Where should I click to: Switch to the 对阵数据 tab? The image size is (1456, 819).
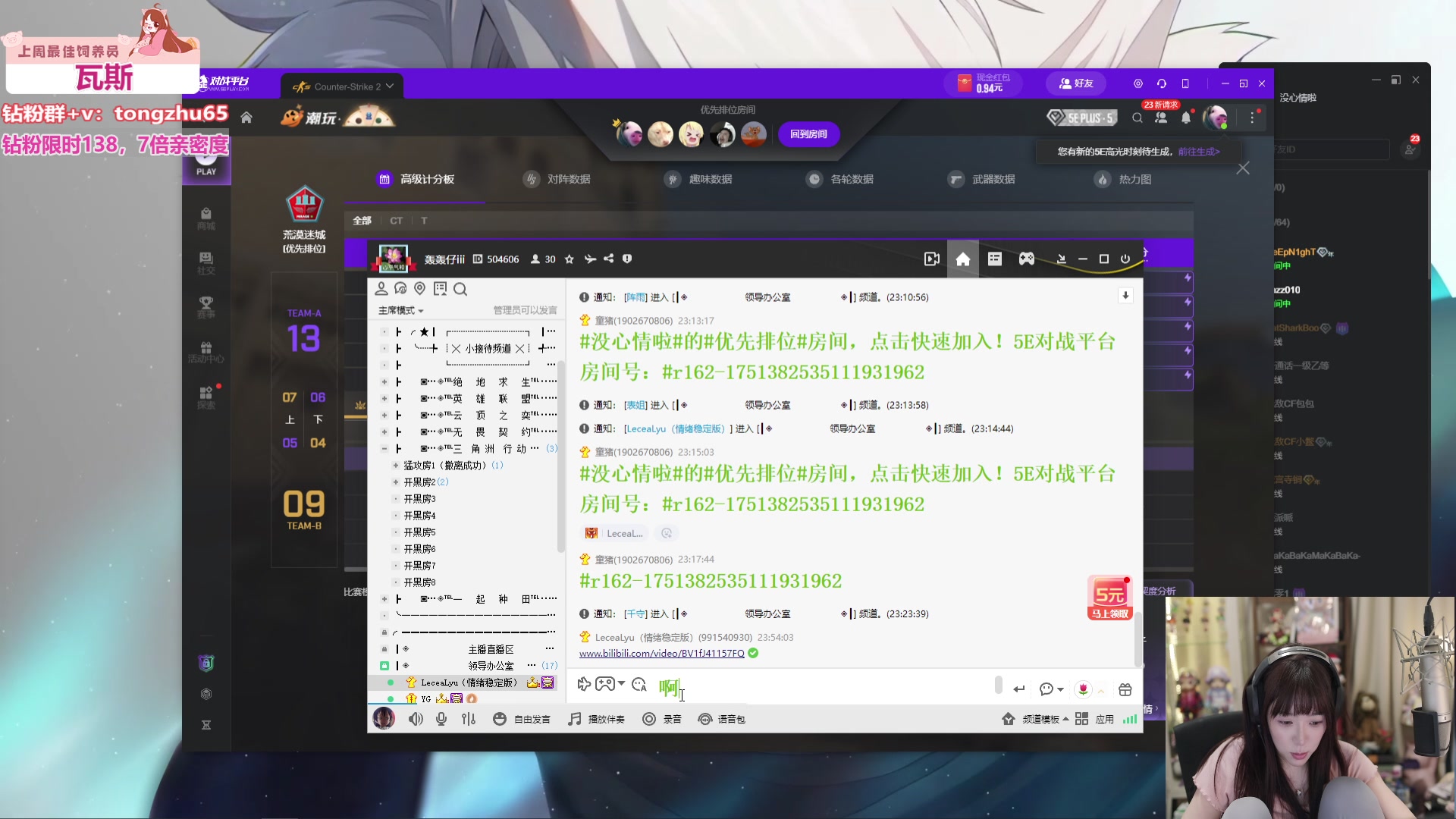pyautogui.click(x=557, y=179)
